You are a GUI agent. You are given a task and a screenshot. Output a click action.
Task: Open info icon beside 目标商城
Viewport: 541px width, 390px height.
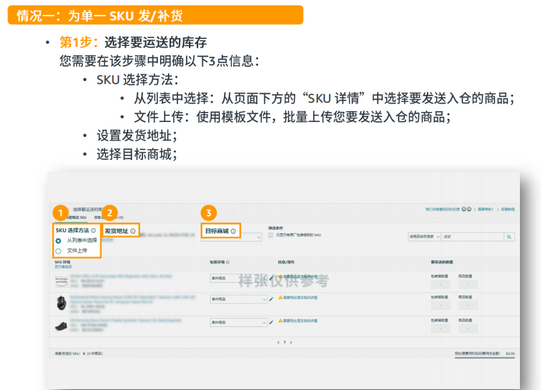(x=233, y=231)
